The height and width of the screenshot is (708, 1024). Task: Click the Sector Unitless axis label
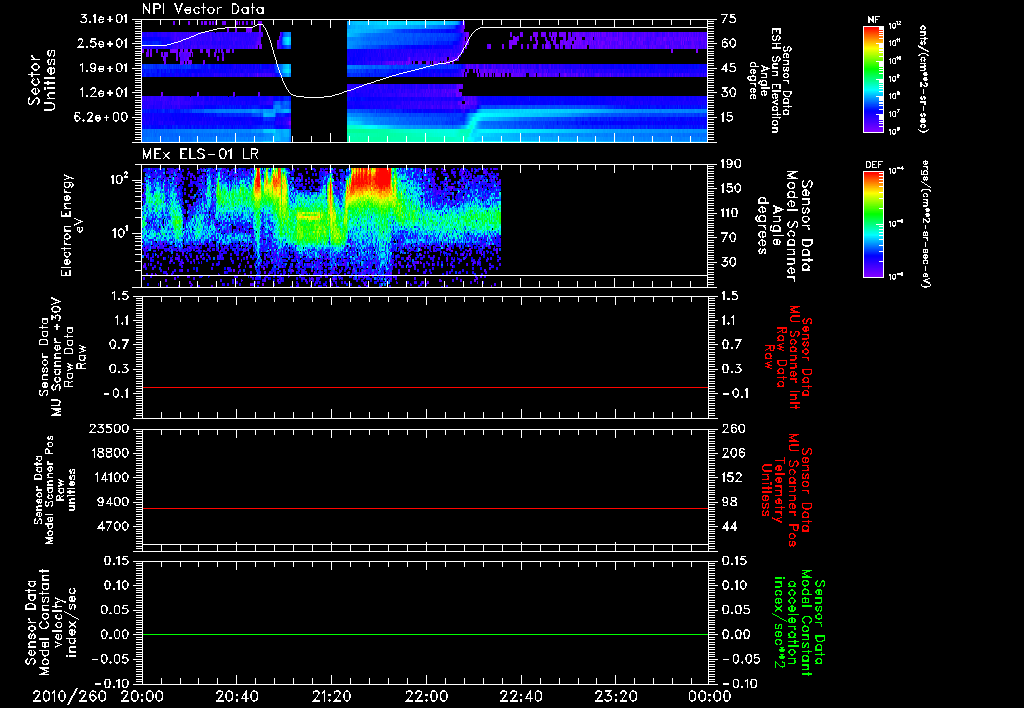click(x=42, y=80)
